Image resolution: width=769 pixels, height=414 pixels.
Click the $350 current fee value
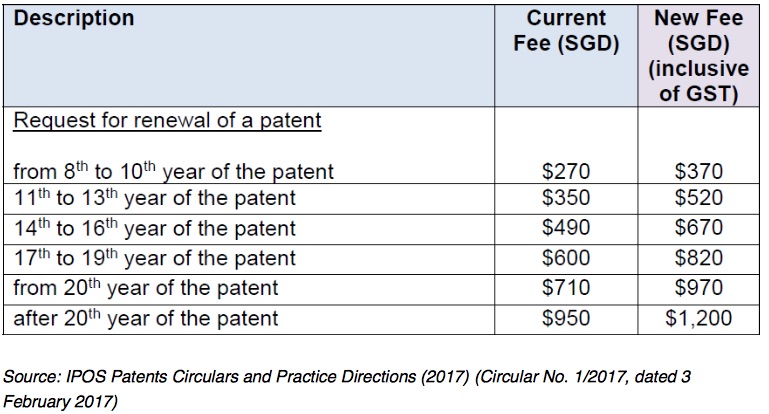click(566, 199)
